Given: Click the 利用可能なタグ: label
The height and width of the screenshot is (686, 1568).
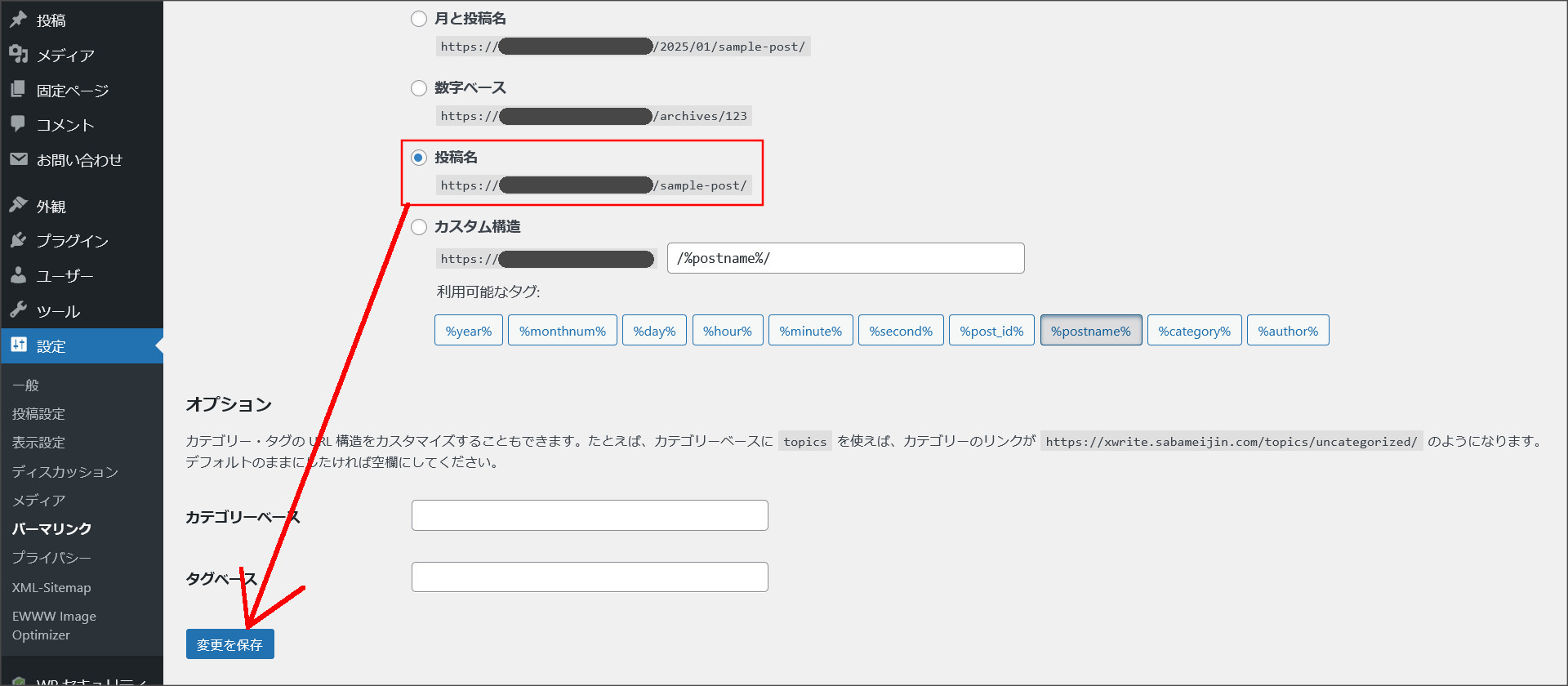Looking at the screenshot, I should click(488, 292).
